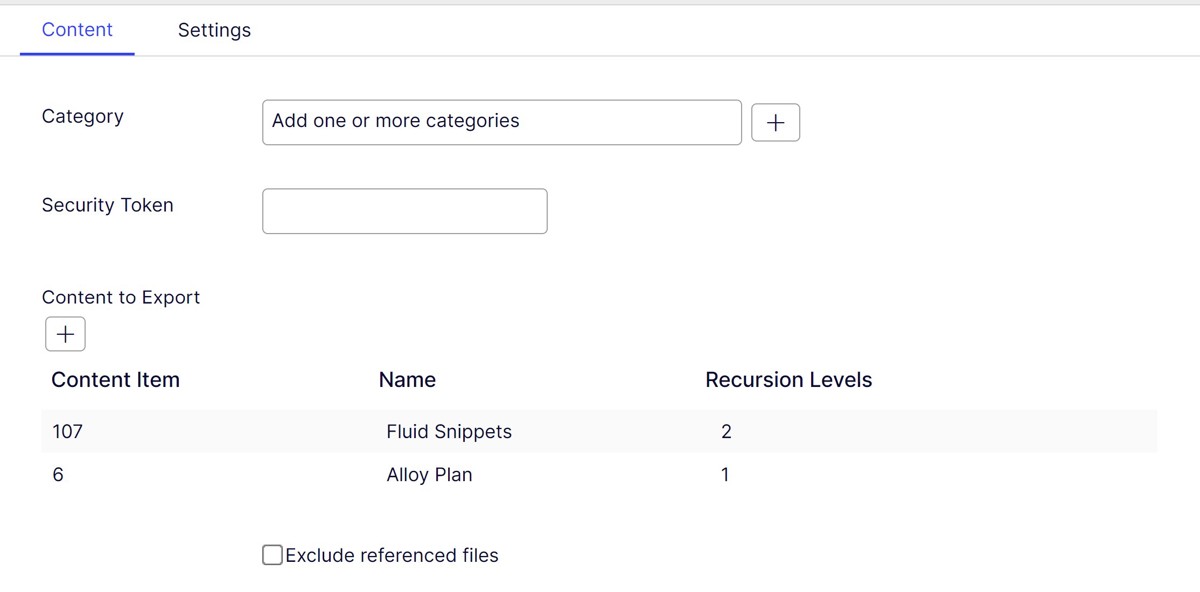
Task: Click the Category input field
Action: coord(500,121)
